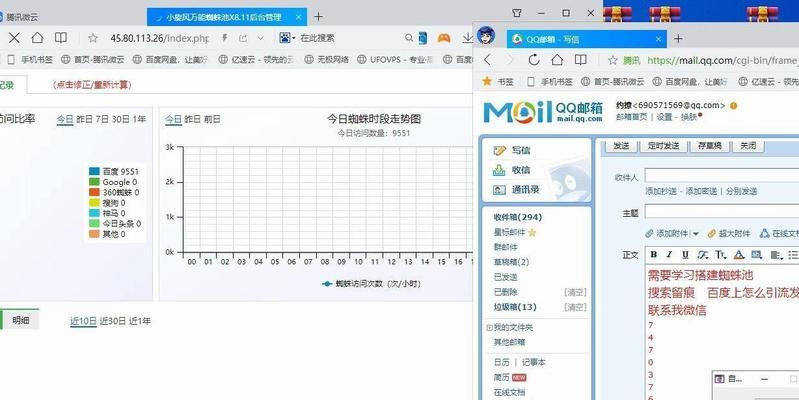Close the 小旋风万能蜘蛛池 browser tab
799x400 pixels.
298,17
